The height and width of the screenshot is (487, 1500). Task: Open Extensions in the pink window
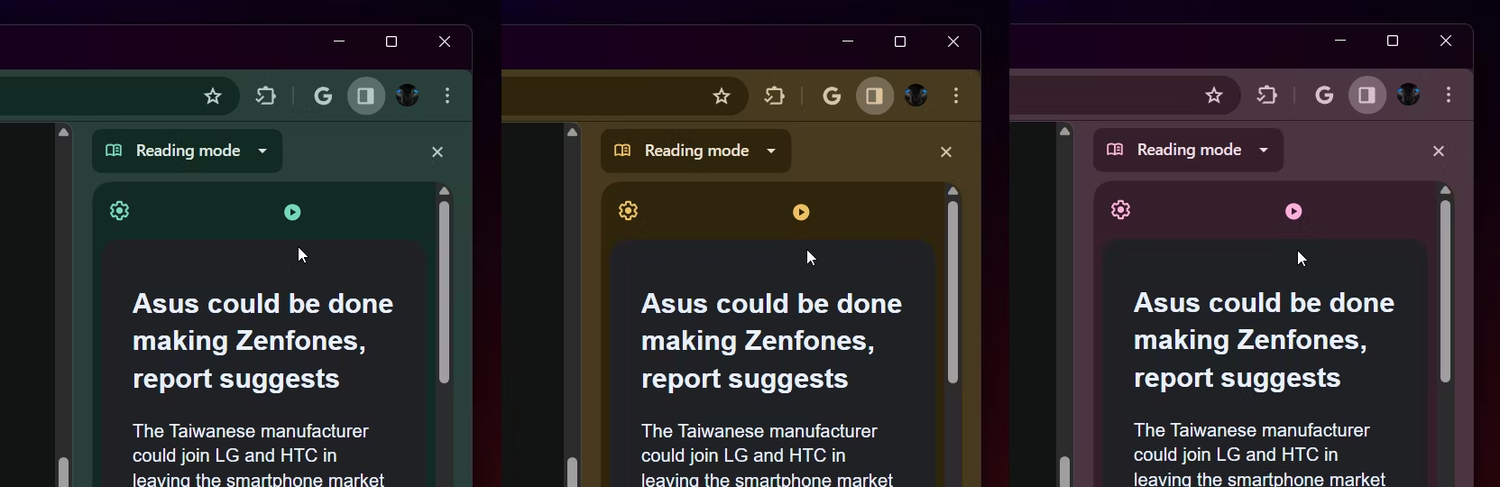[1267, 96]
